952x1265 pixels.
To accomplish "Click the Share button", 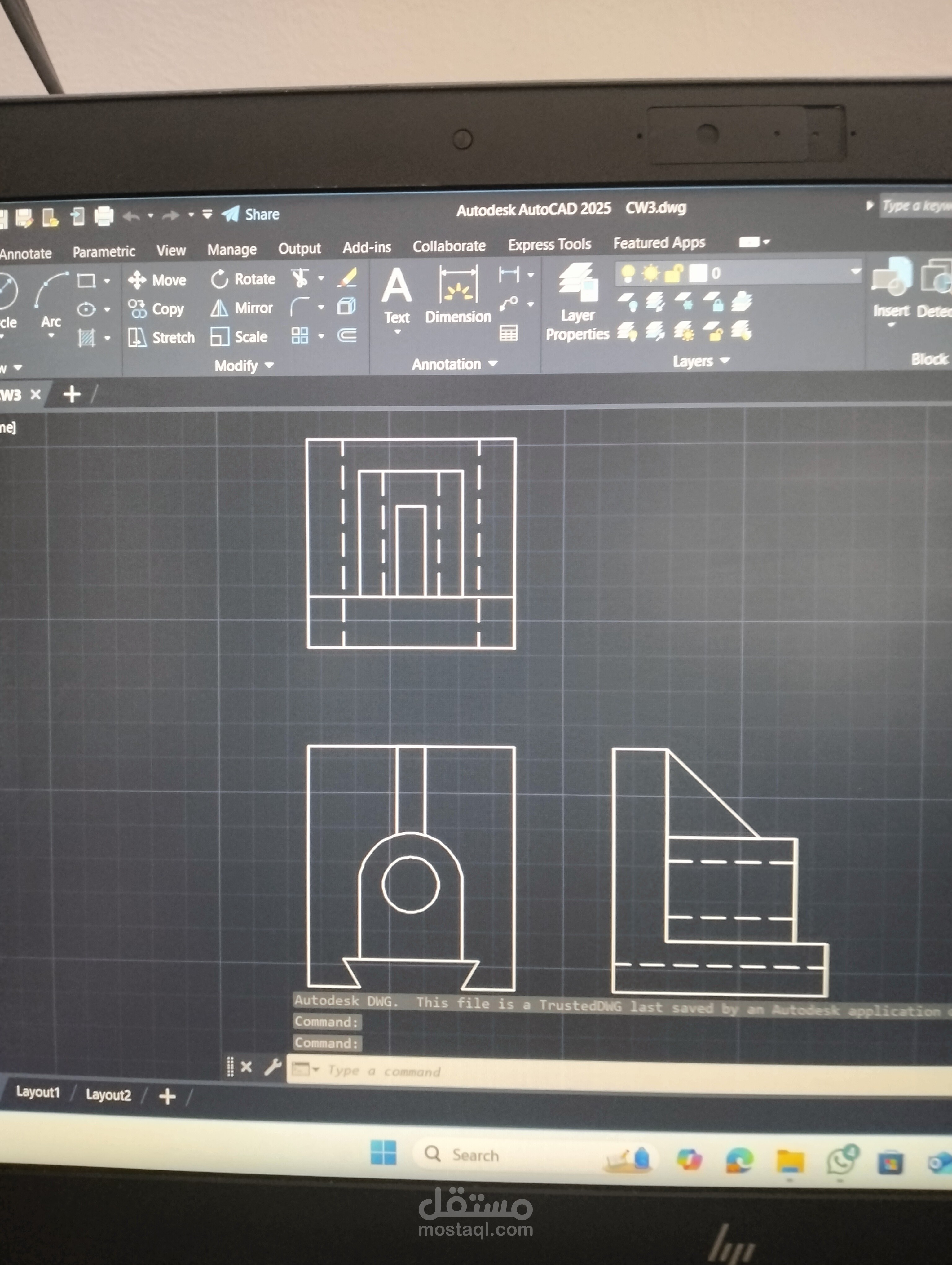I will pos(251,215).
